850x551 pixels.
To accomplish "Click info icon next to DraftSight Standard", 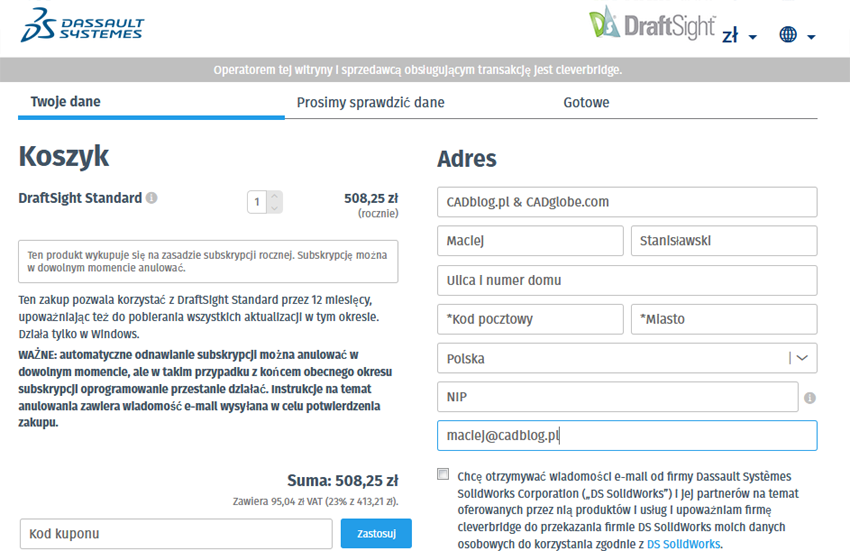I will point(152,198).
